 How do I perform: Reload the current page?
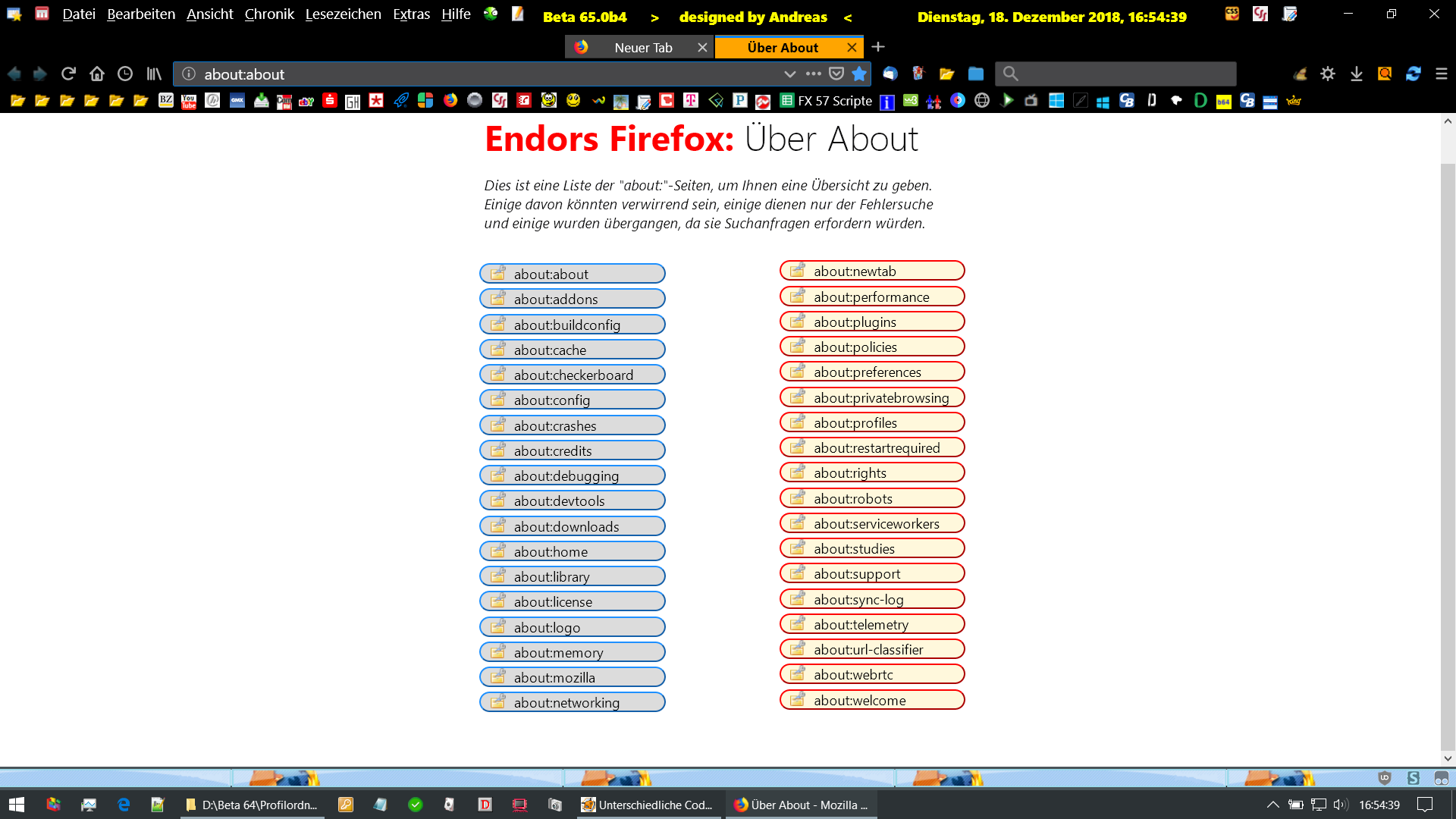(68, 74)
